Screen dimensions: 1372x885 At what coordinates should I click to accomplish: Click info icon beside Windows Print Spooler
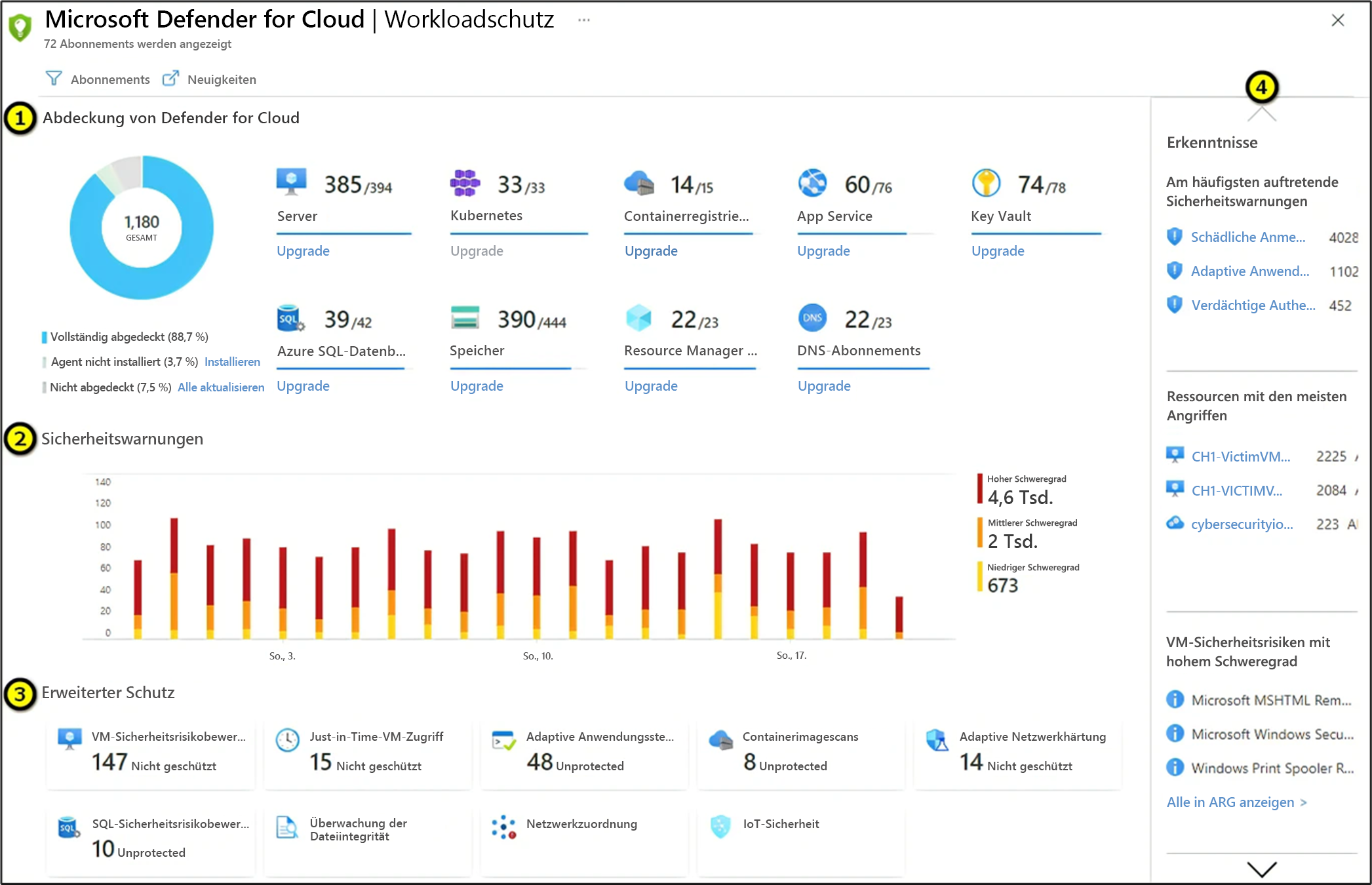point(1175,767)
